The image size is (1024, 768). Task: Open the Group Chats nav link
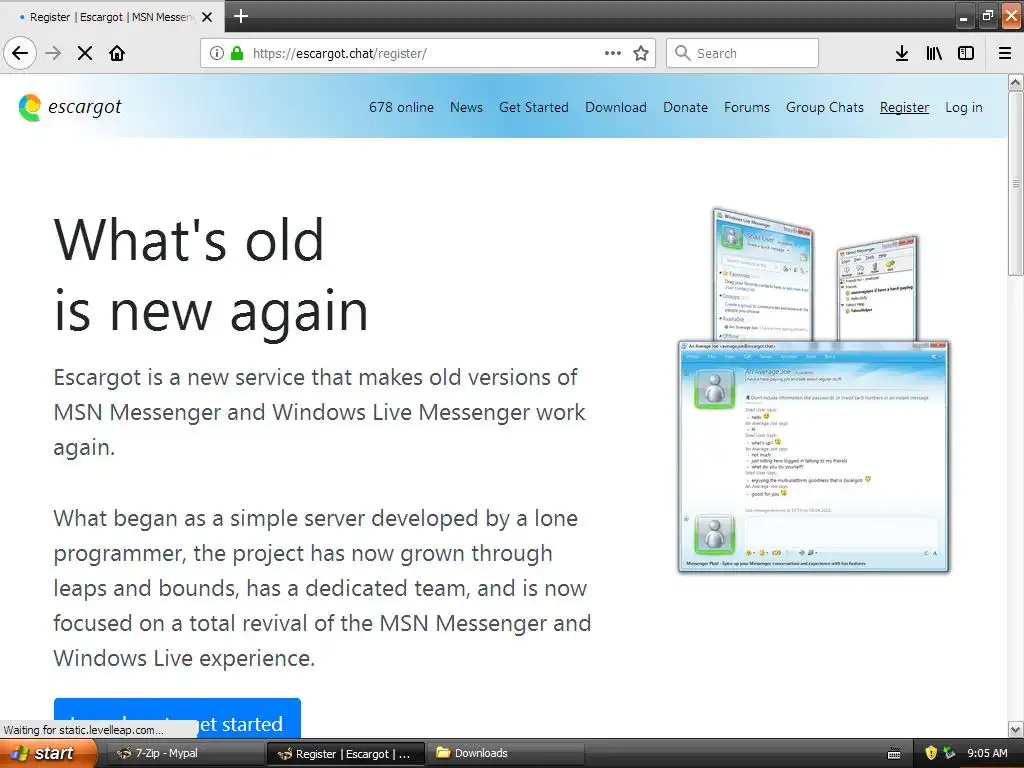tap(824, 107)
